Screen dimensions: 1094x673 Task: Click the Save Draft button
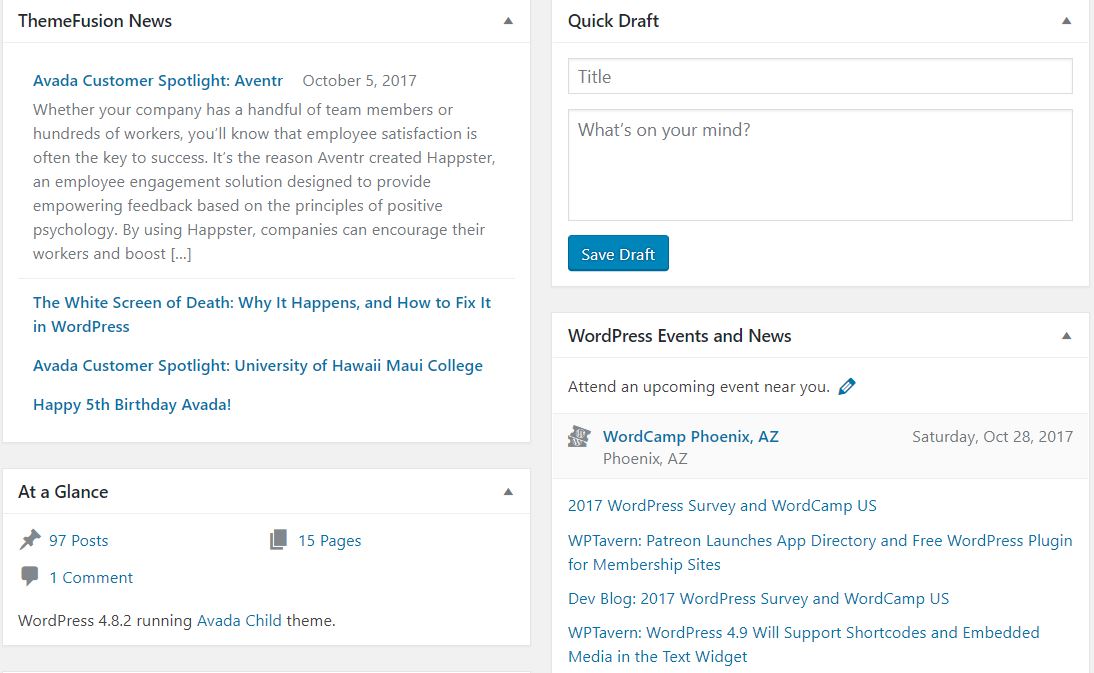click(x=617, y=253)
